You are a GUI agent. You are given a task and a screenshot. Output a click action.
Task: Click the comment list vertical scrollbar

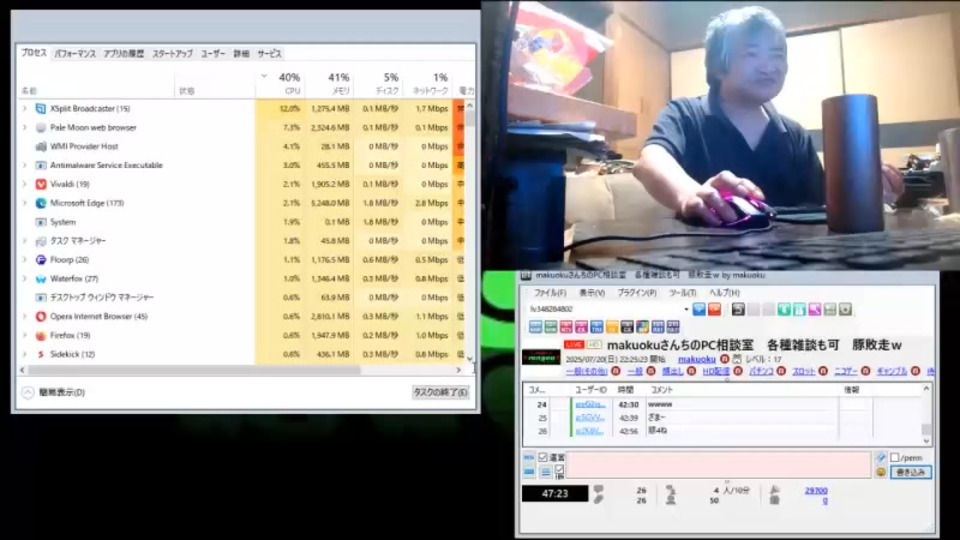[926, 416]
